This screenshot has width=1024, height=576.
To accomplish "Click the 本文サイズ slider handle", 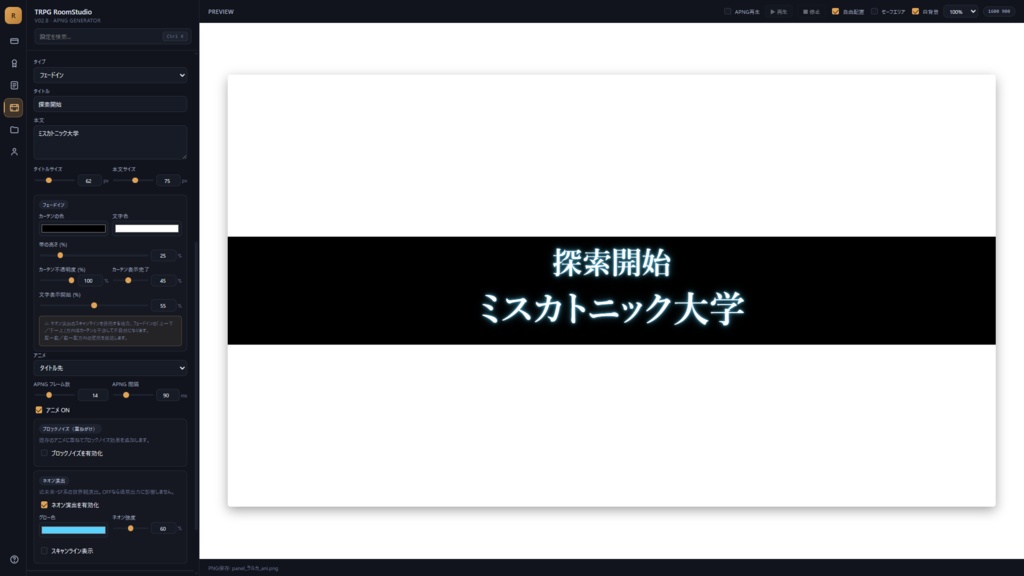I will [x=135, y=180].
